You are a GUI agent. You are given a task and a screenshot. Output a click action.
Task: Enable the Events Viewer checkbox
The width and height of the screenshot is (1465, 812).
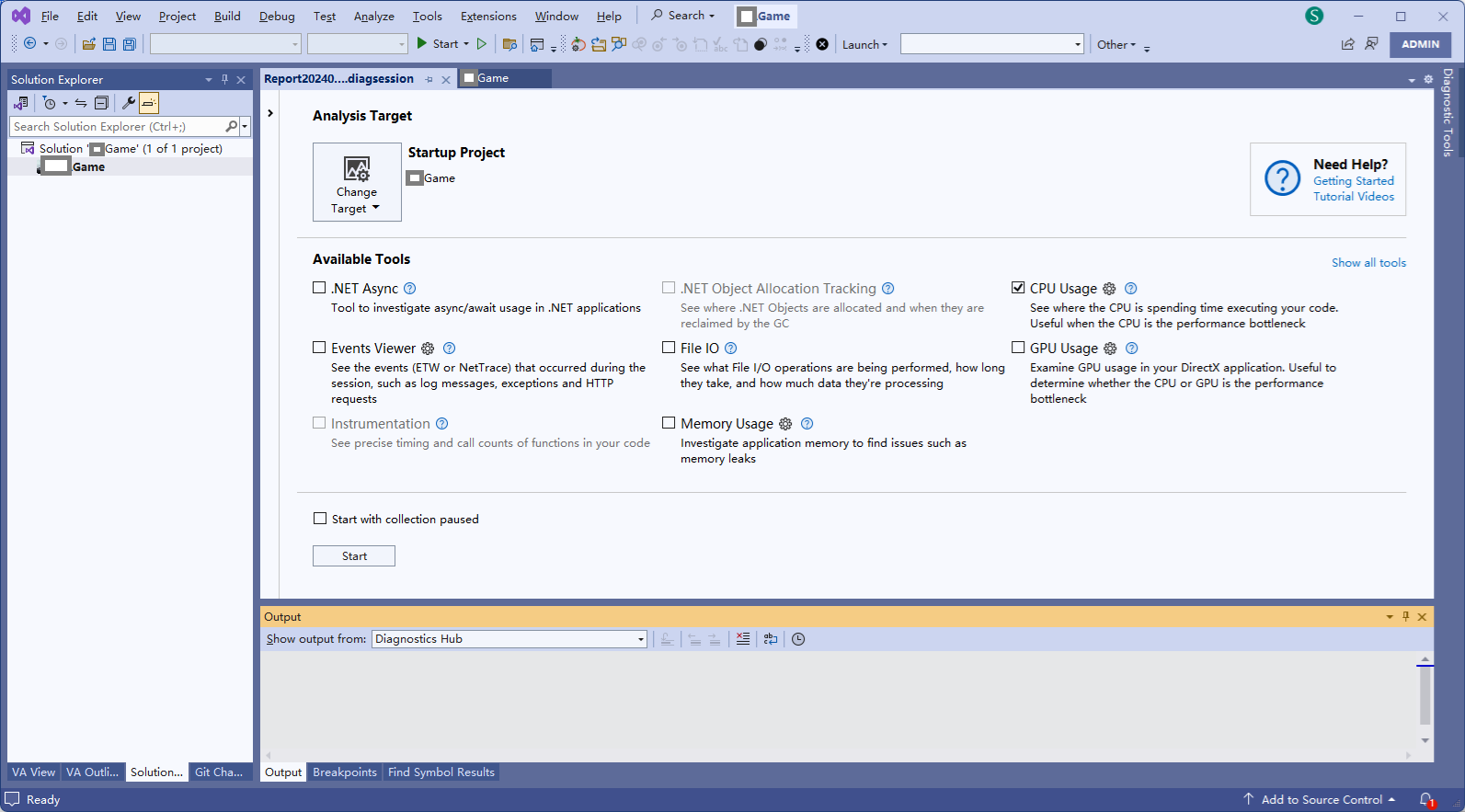point(319,348)
